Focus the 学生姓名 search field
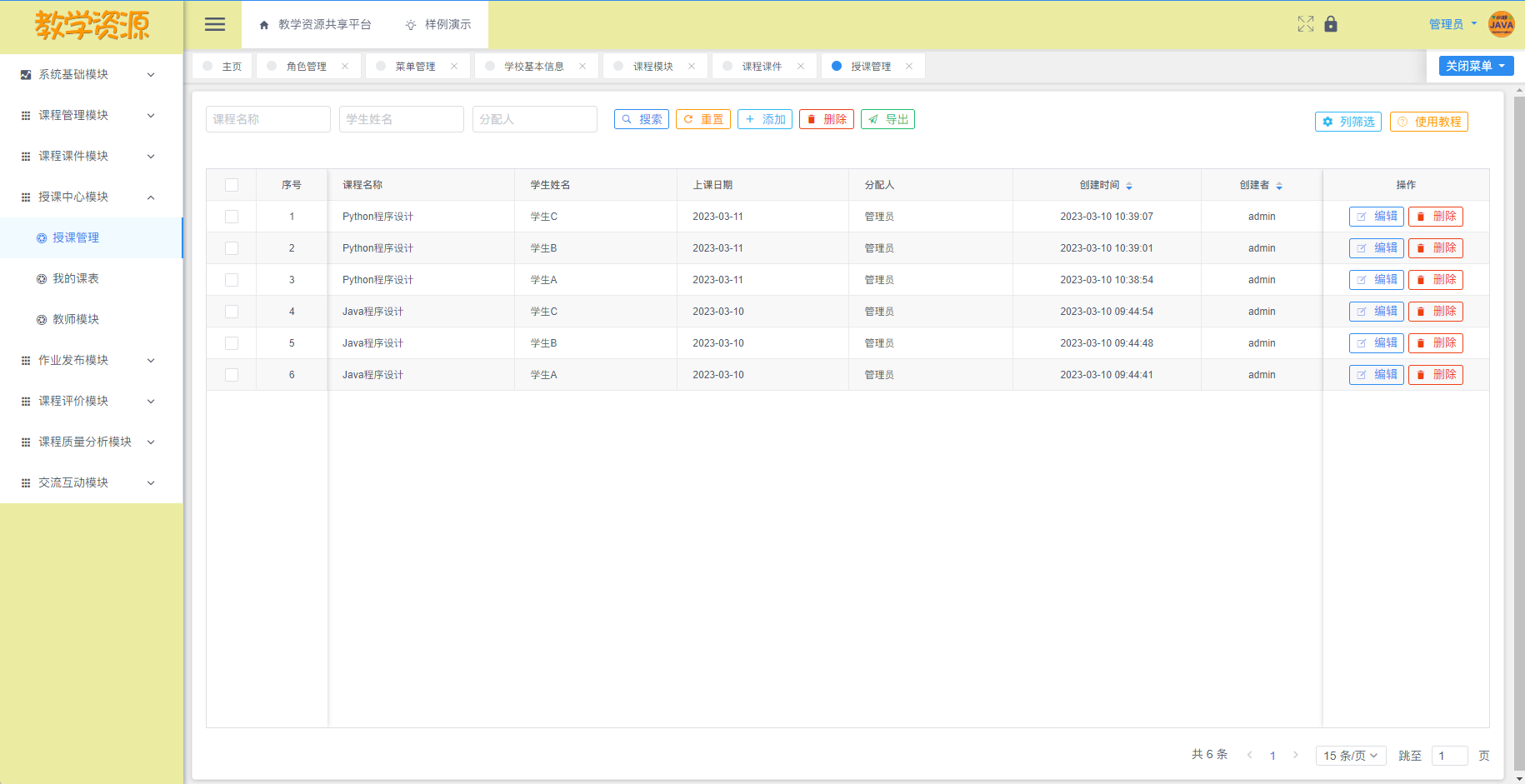The height and width of the screenshot is (784, 1525). (x=402, y=119)
